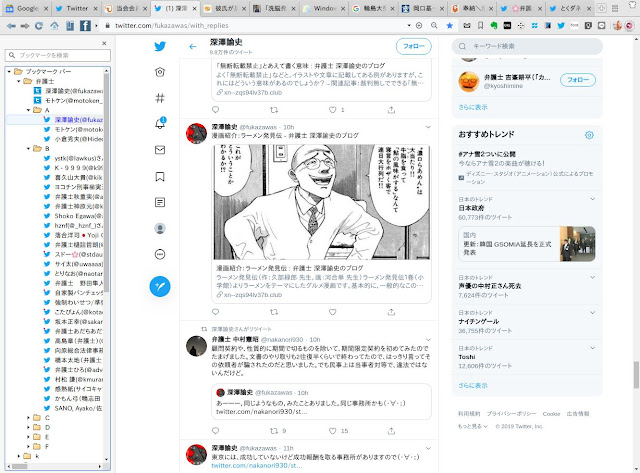The image size is (640, 473).
Task: Expand folder D in bookmarks tree
Action: pyautogui.click(x=28, y=427)
